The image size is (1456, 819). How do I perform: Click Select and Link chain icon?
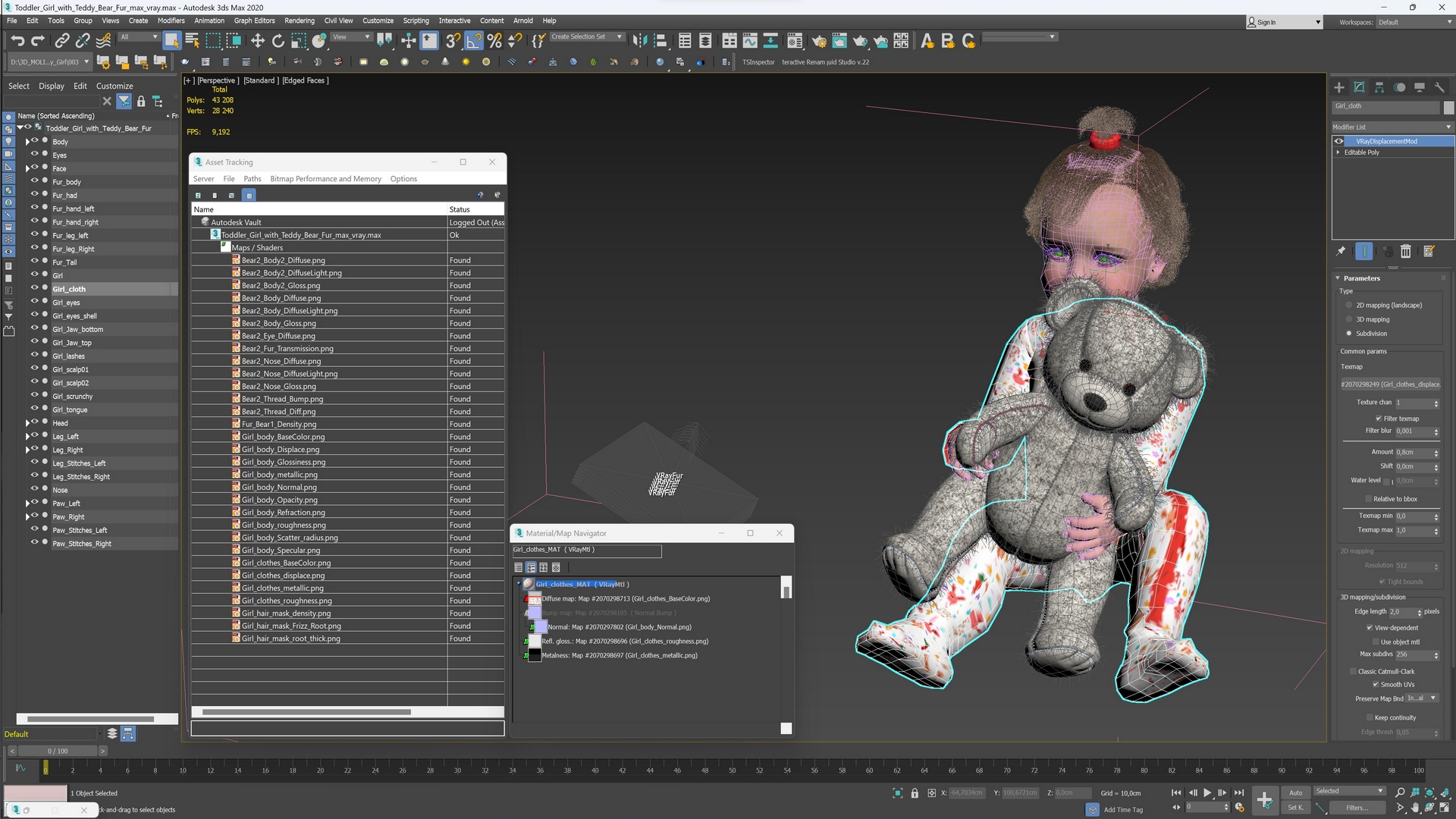(x=62, y=41)
